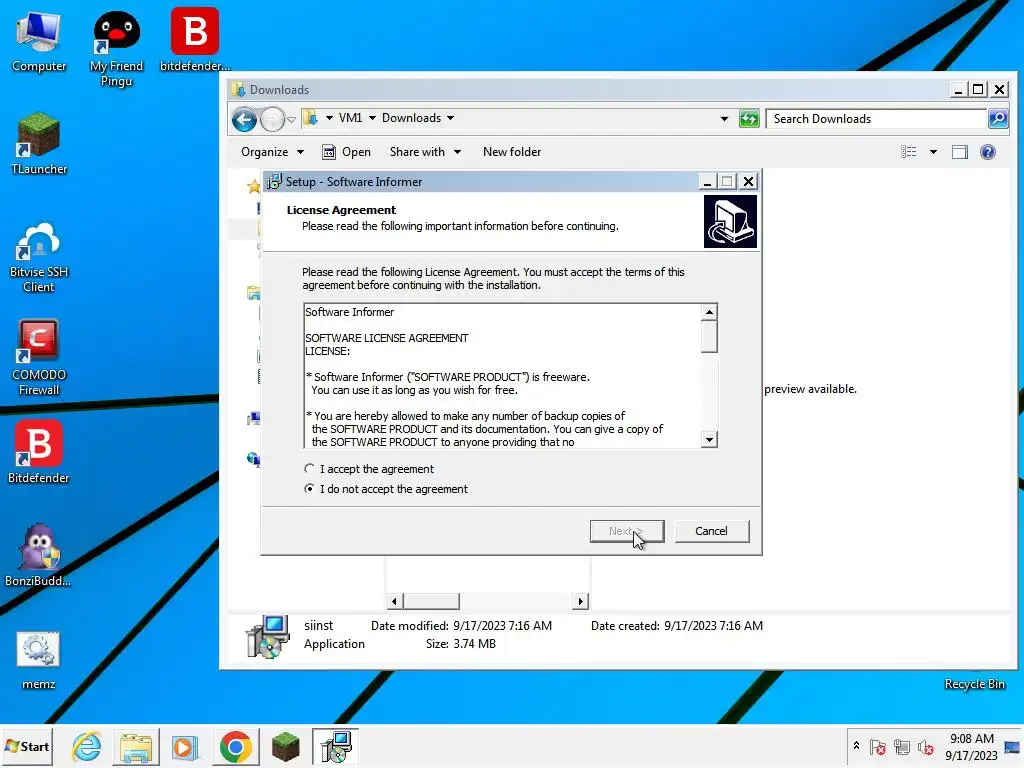Toggle the preview pane icon

coord(959,152)
